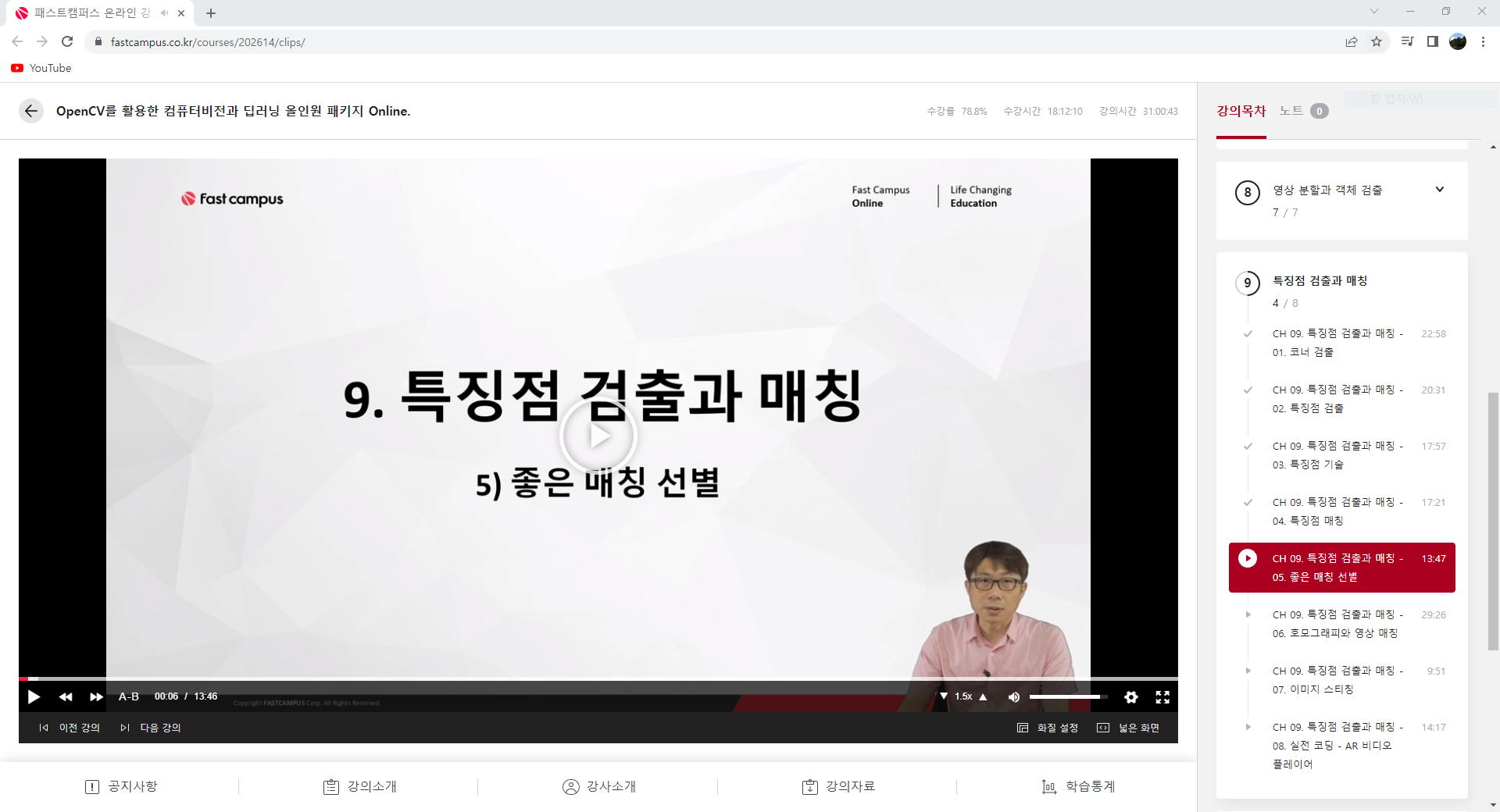Open the YouTube bookmark
The image size is (1500, 812).
coord(41,68)
